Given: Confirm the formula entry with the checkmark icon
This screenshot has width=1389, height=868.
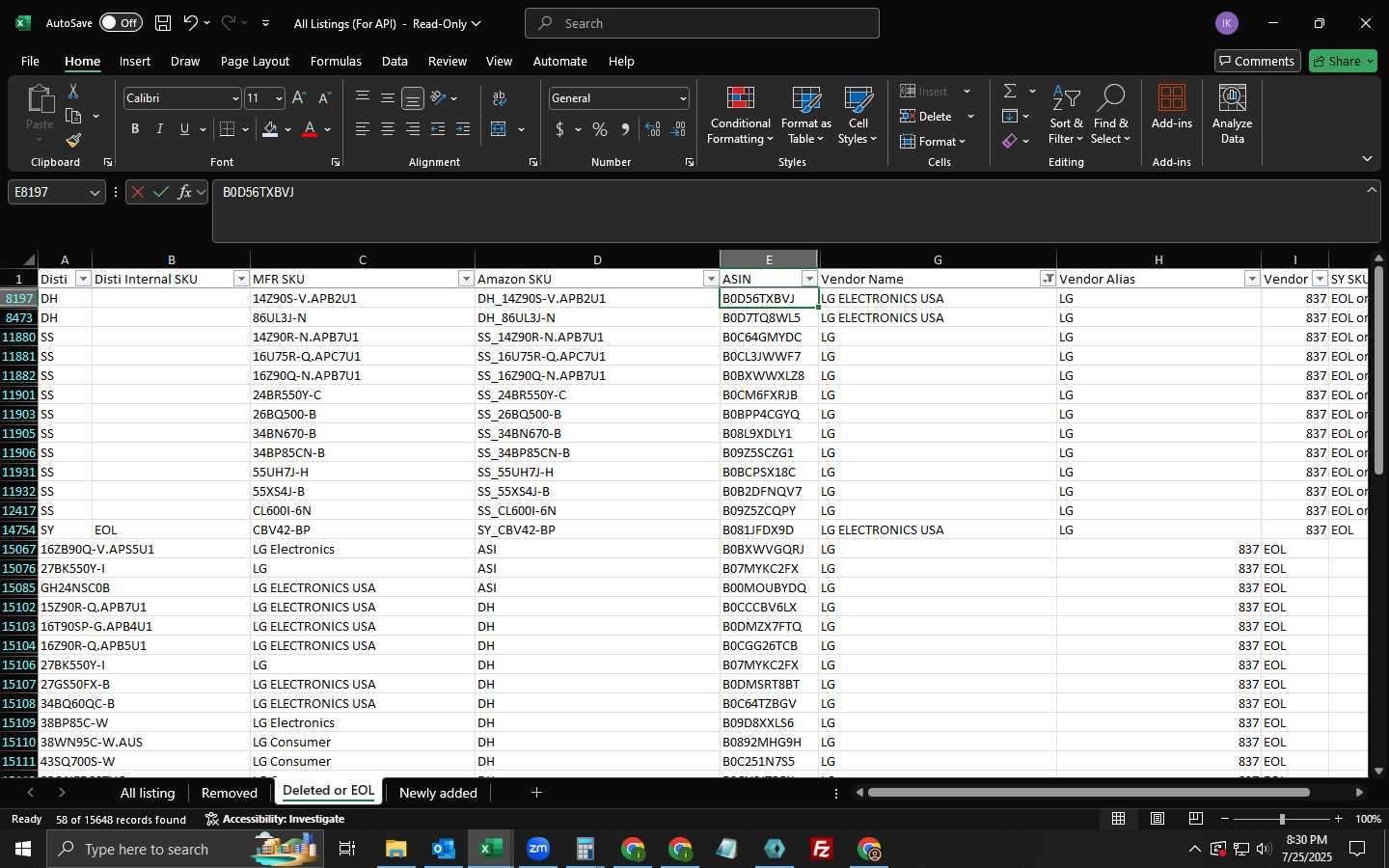Looking at the screenshot, I should (161, 192).
